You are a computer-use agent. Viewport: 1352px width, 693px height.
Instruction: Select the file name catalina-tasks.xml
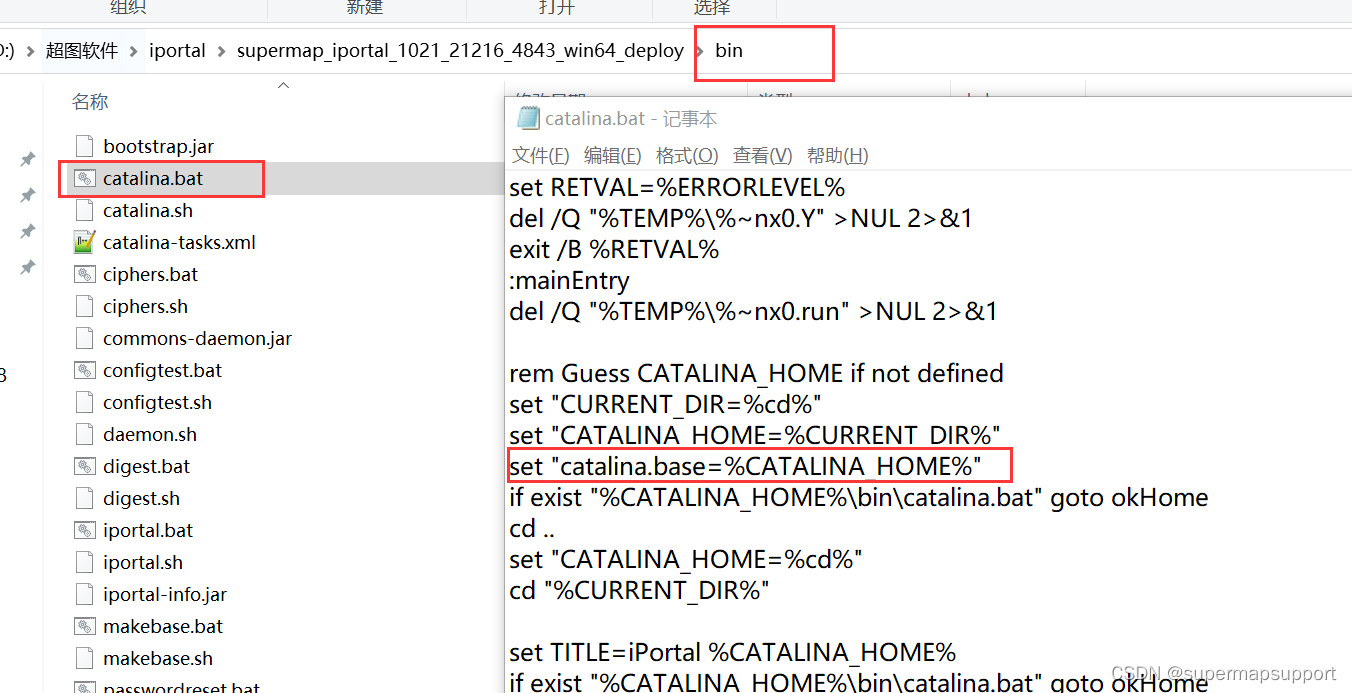(179, 242)
